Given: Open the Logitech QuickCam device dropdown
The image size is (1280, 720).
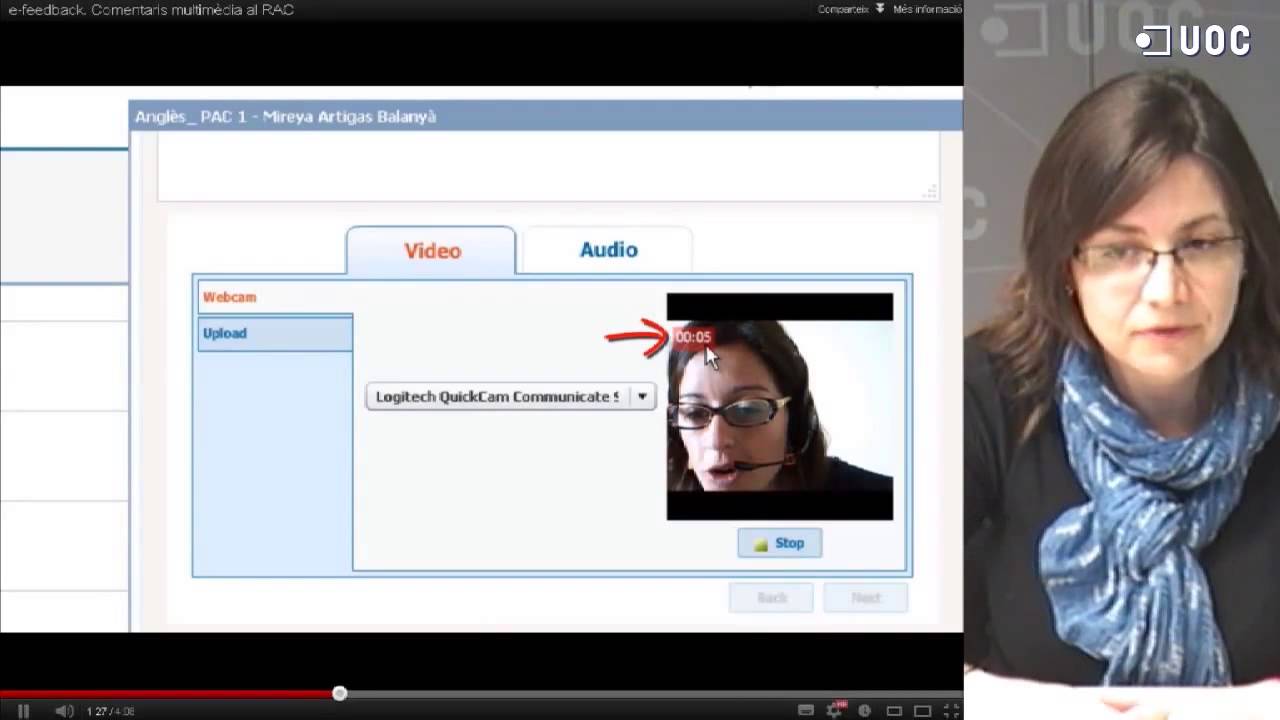Looking at the screenshot, I should [511, 396].
